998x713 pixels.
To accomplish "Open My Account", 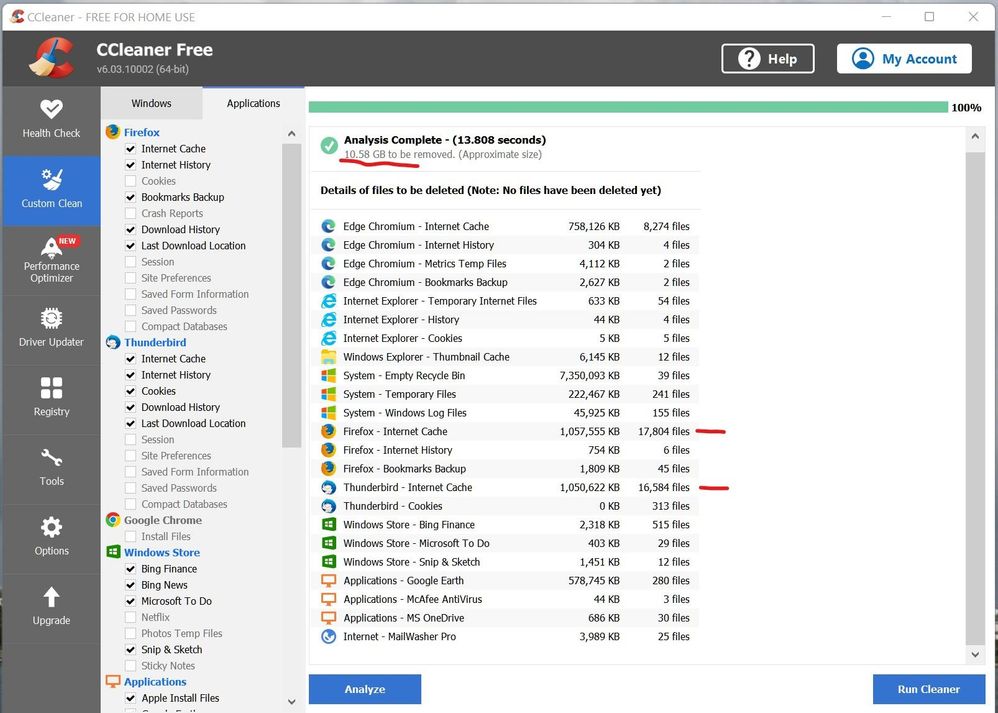I will point(904,59).
